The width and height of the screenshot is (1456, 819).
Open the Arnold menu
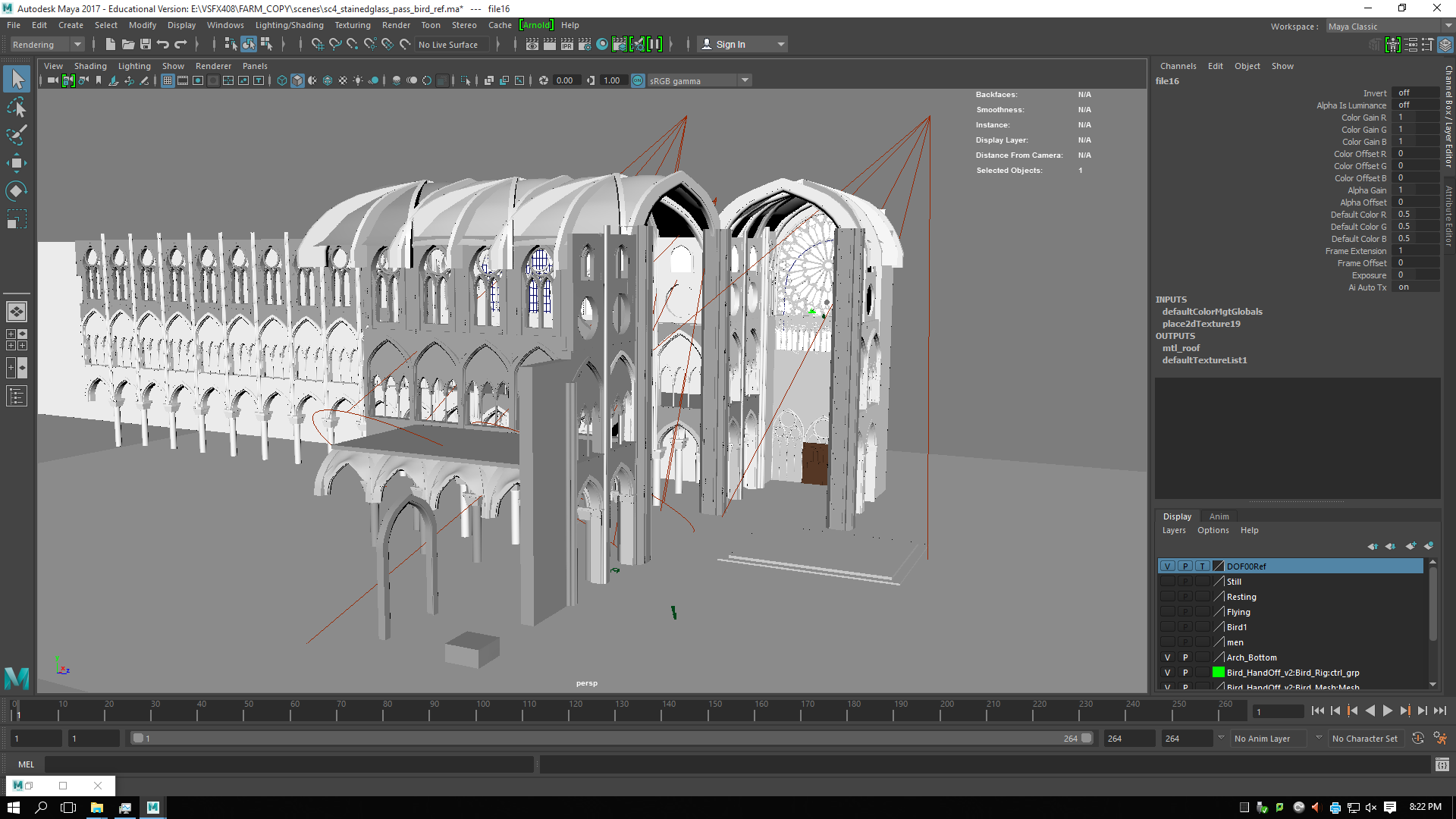click(x=536, y=25)
